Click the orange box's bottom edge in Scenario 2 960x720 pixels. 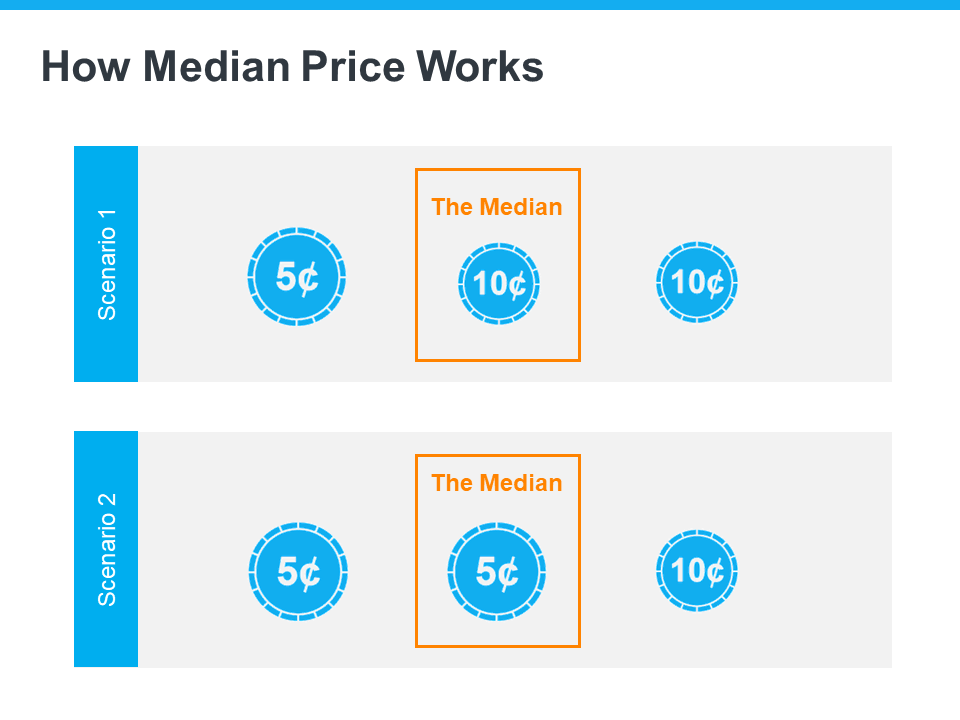click(498, 646)
